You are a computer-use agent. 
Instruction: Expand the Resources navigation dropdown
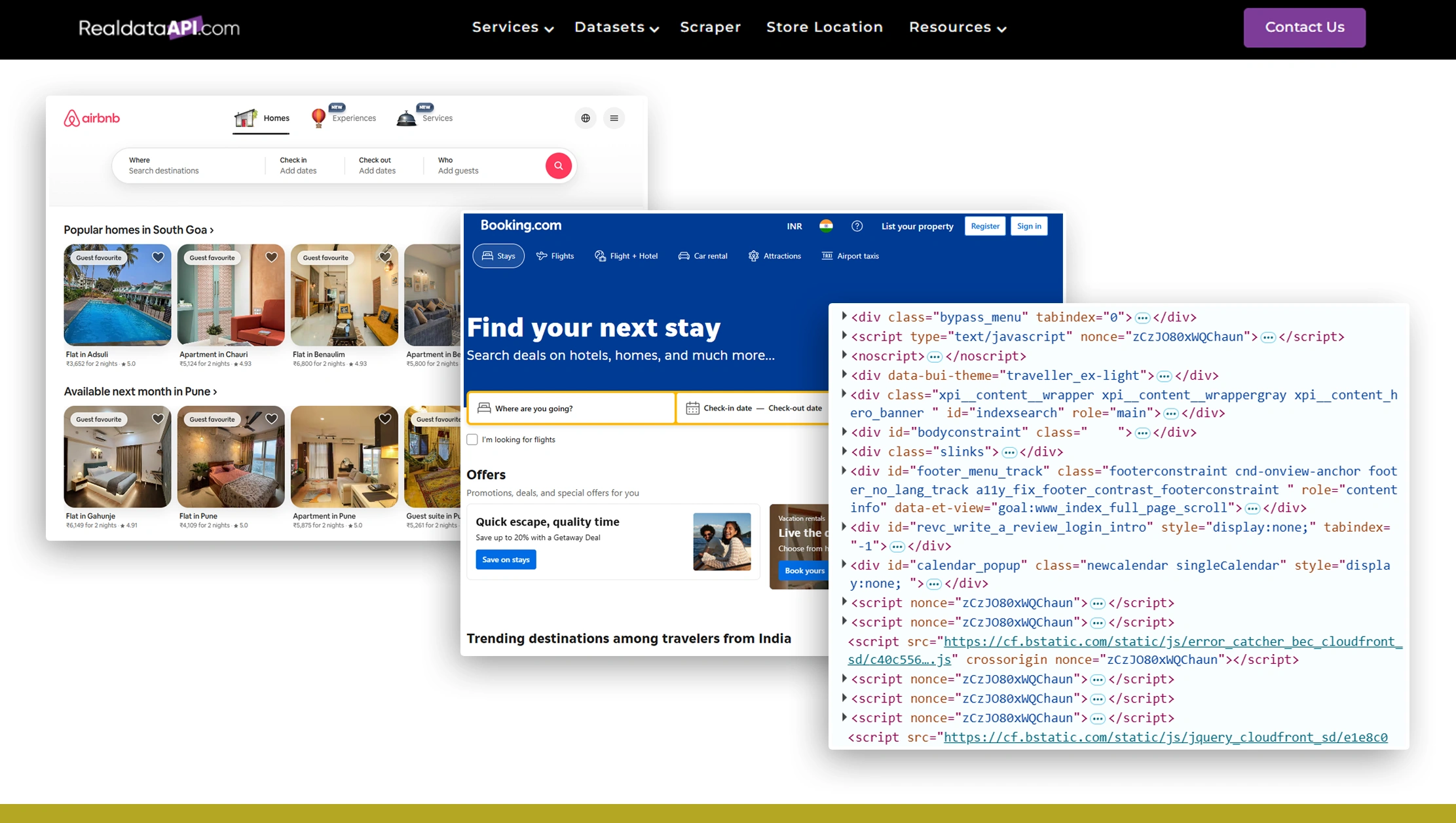(957, 27)
